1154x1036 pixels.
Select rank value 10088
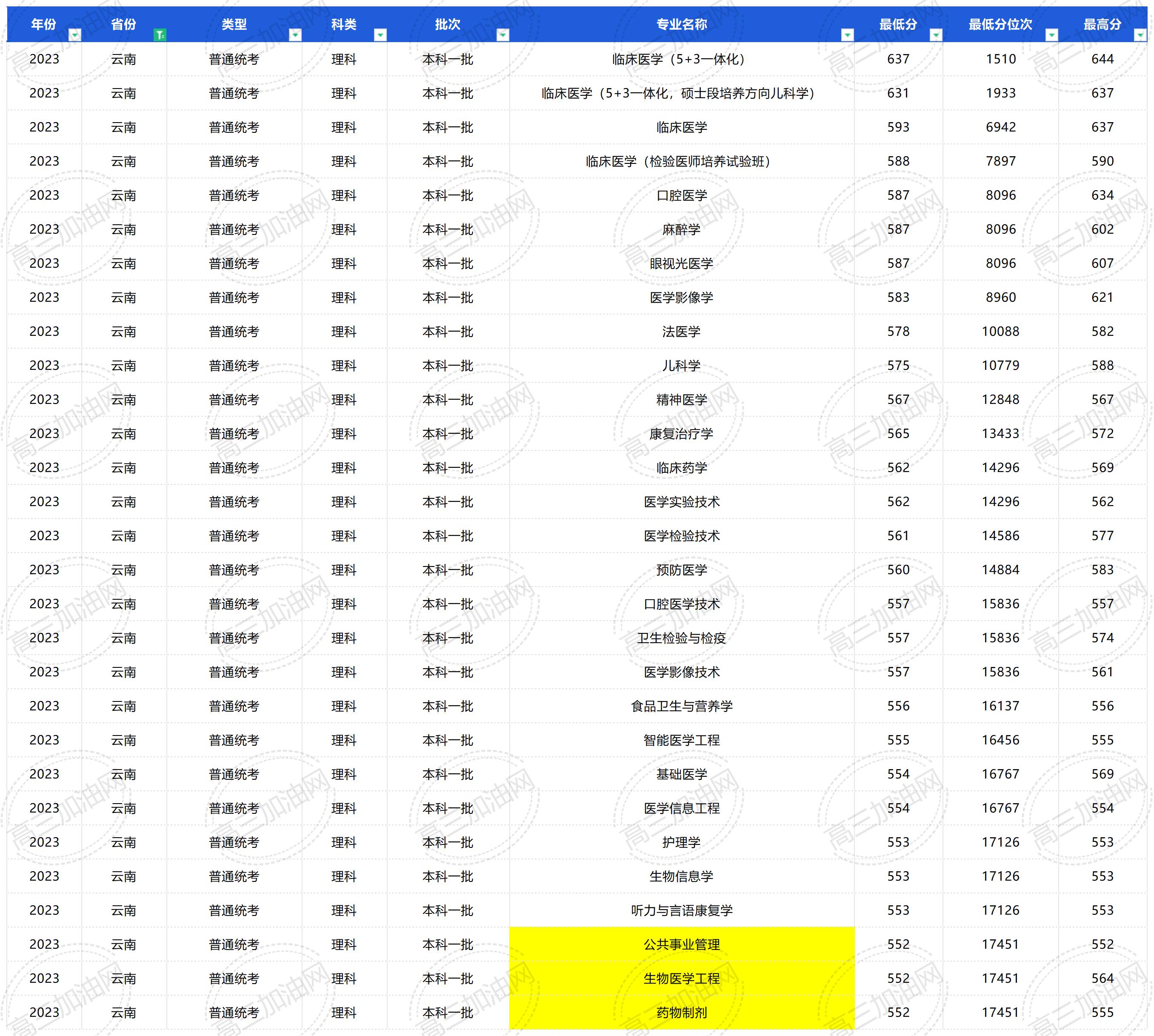[x=1000, y=331]
